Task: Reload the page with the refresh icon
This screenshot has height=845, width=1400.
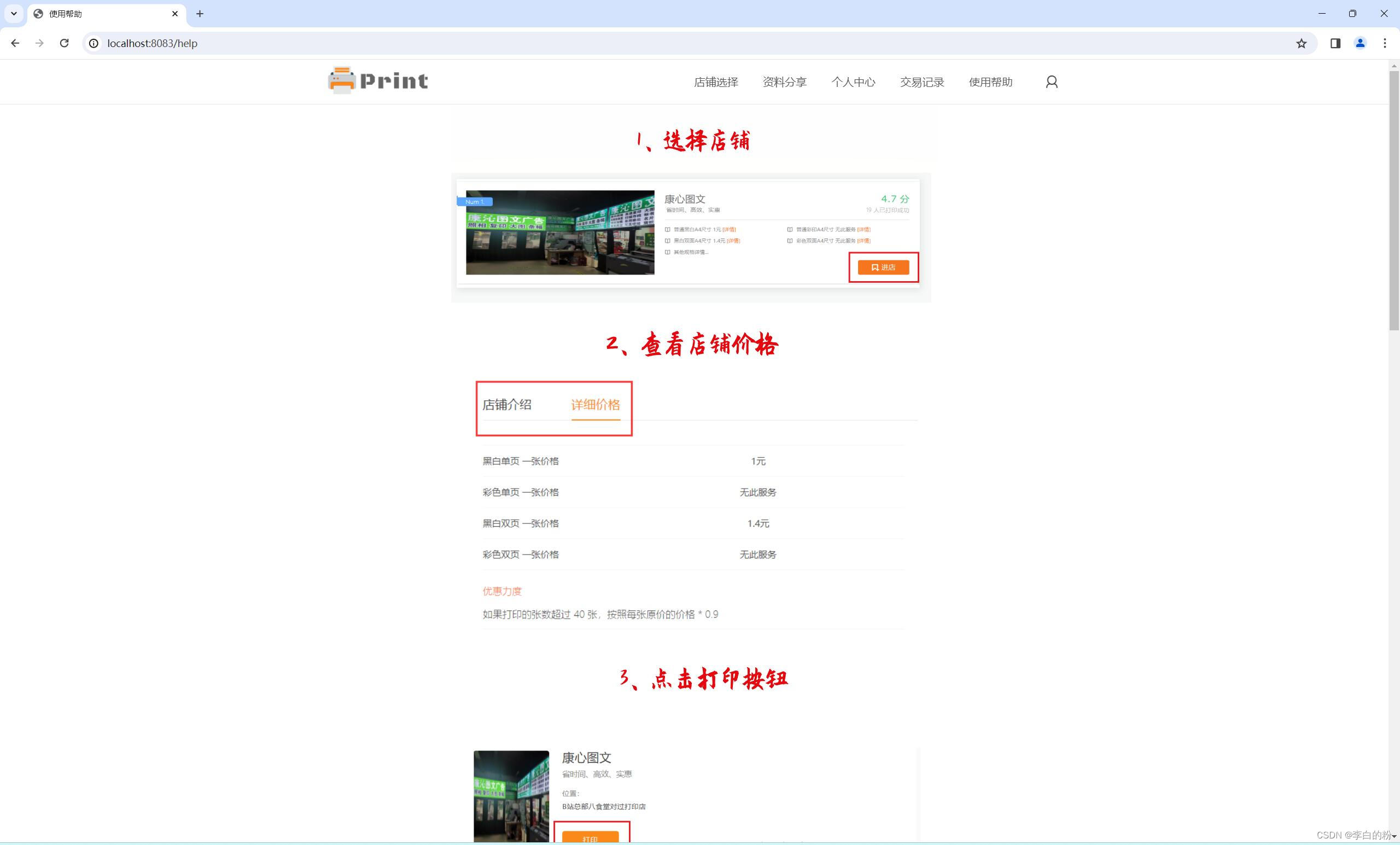Action: point(64,43)
